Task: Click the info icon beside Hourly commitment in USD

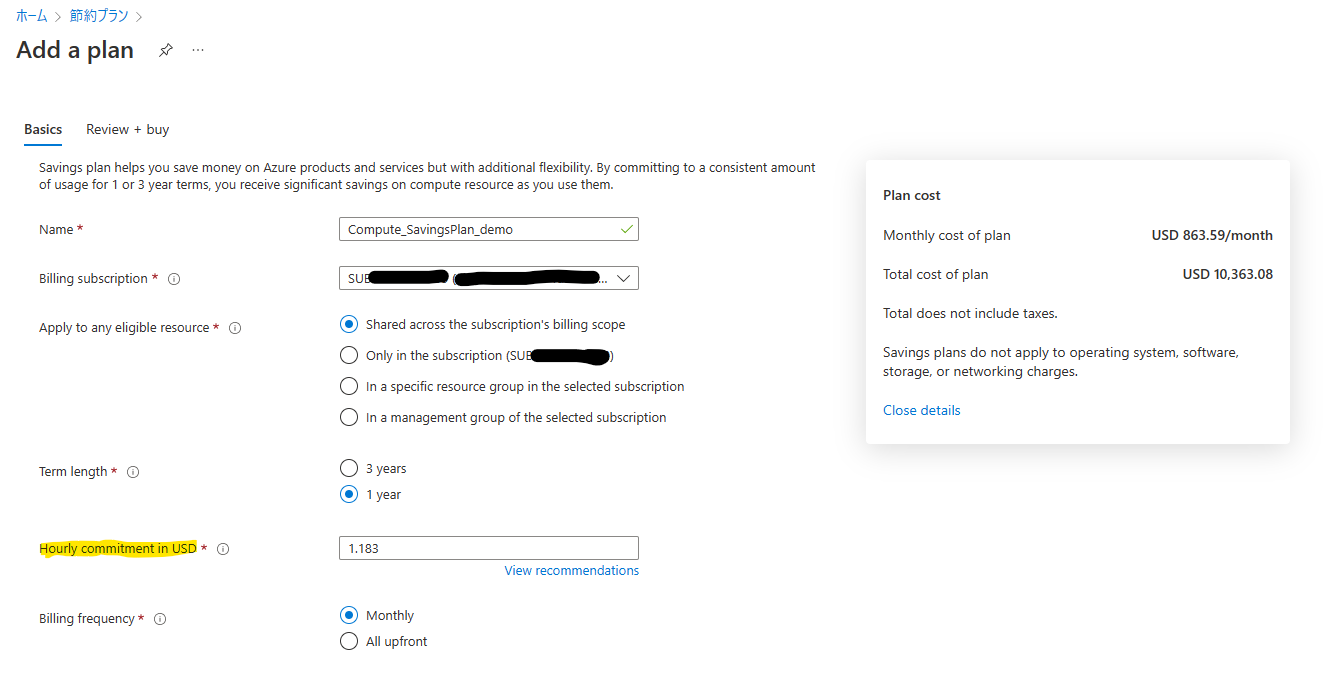Action: pyautogui.click(x=222, y=548)
